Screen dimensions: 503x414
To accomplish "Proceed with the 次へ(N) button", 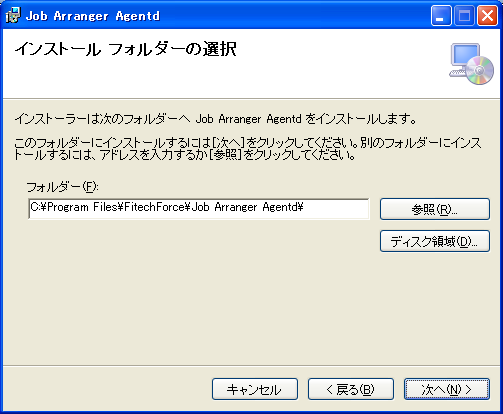I will click(447, 389).
